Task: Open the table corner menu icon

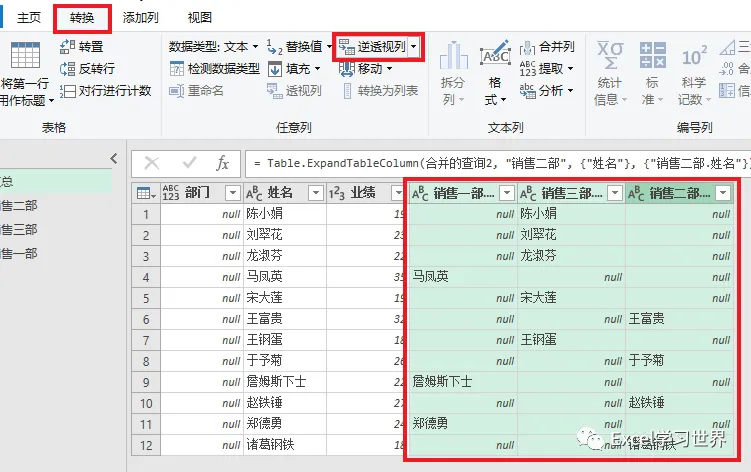Action: [146, 193]
